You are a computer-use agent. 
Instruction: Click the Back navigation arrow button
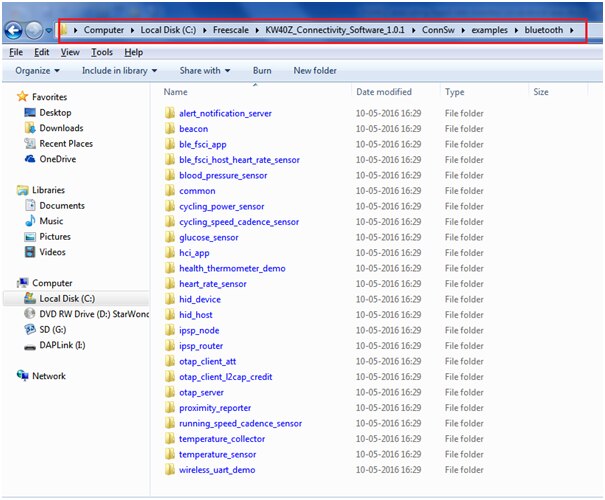point(14,30)
